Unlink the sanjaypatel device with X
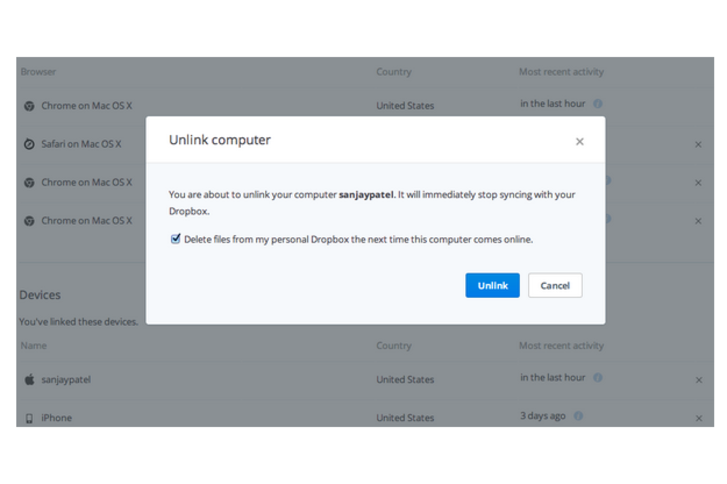727x484 pixels. tap(699, 380)
